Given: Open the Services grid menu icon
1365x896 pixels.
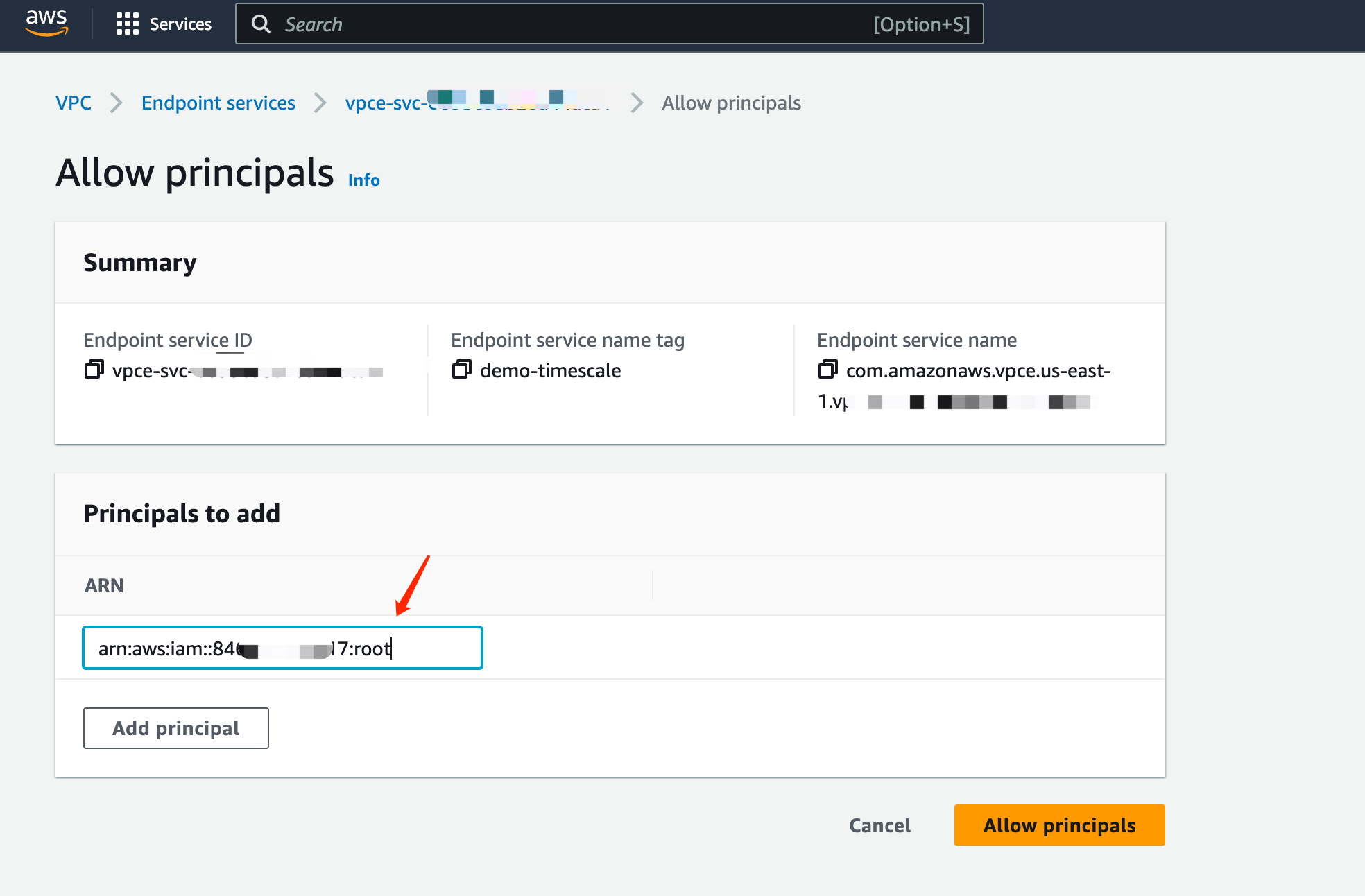Looking at the screenshot, I should pos(127,24).
